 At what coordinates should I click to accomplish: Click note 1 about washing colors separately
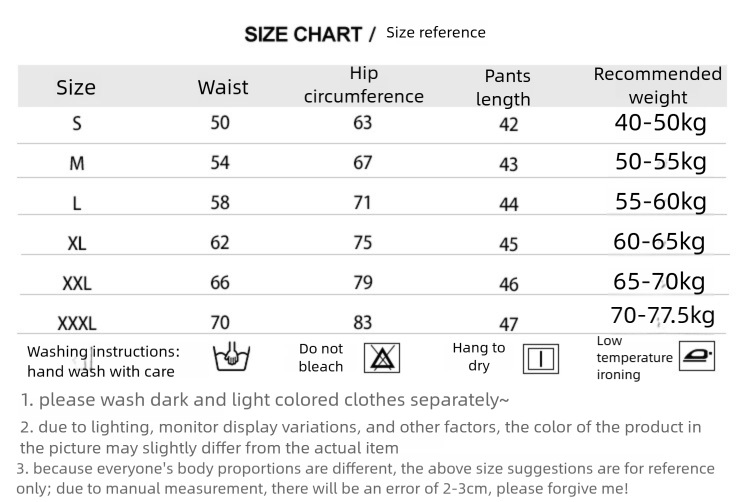click(266, 400)
